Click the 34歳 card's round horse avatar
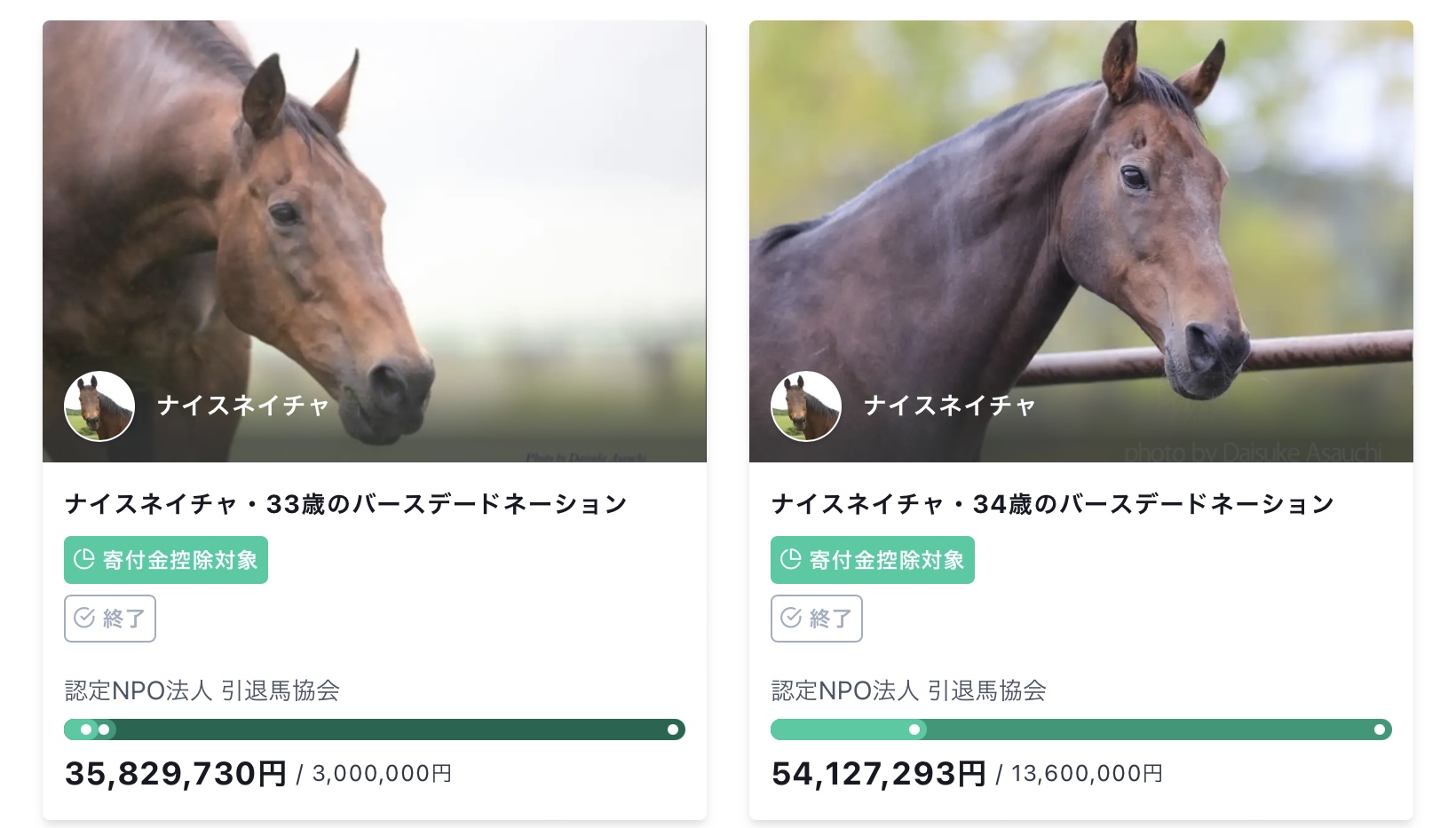 pos(806,406)
